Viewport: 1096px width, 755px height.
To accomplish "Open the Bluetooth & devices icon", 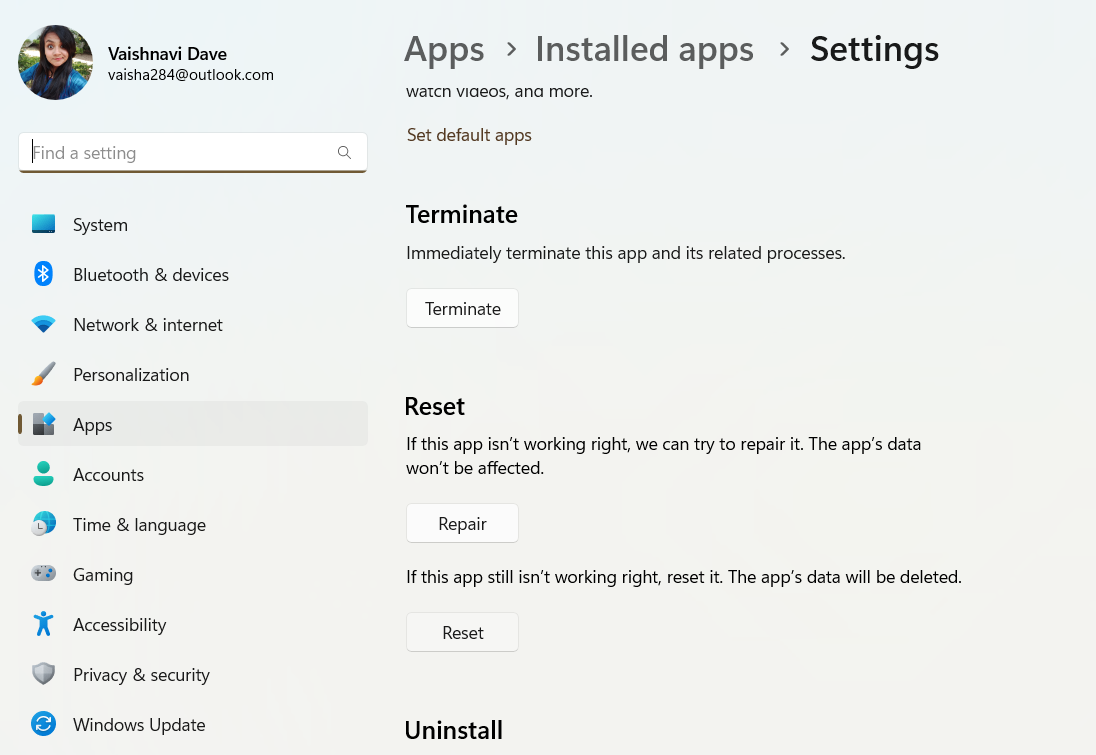I will tap(43, 275).
